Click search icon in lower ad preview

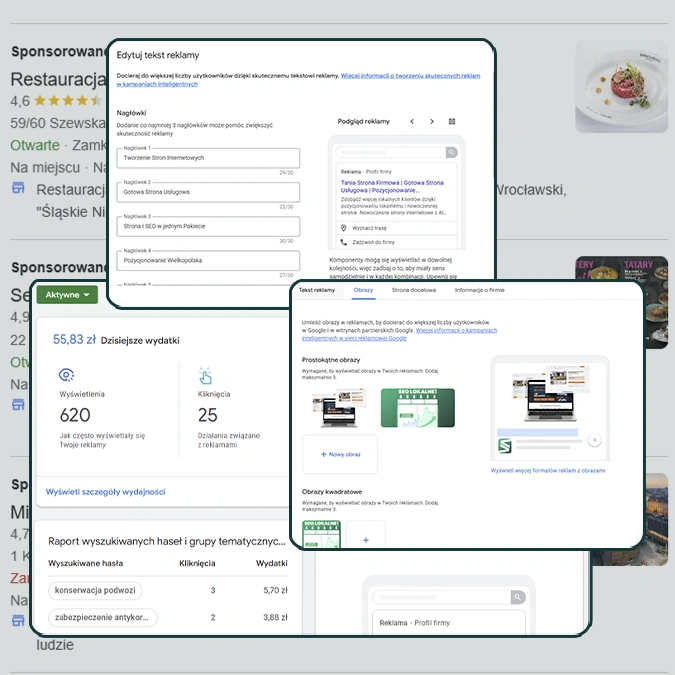[518, 597]
